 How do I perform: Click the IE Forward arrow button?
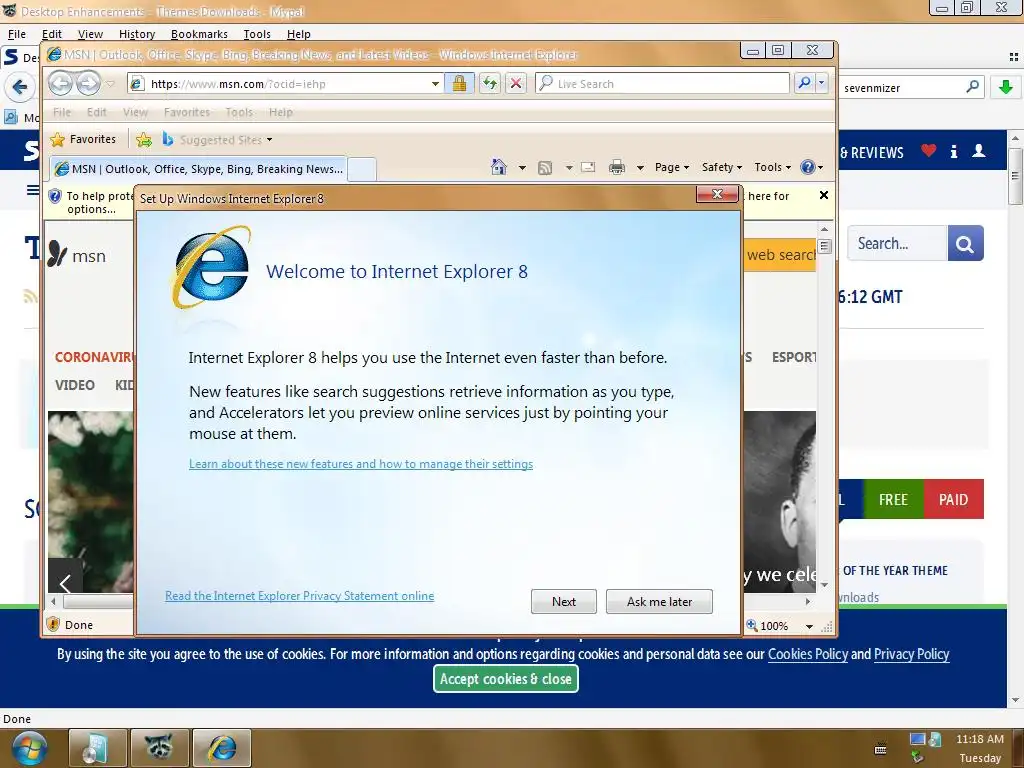[88, 84]
